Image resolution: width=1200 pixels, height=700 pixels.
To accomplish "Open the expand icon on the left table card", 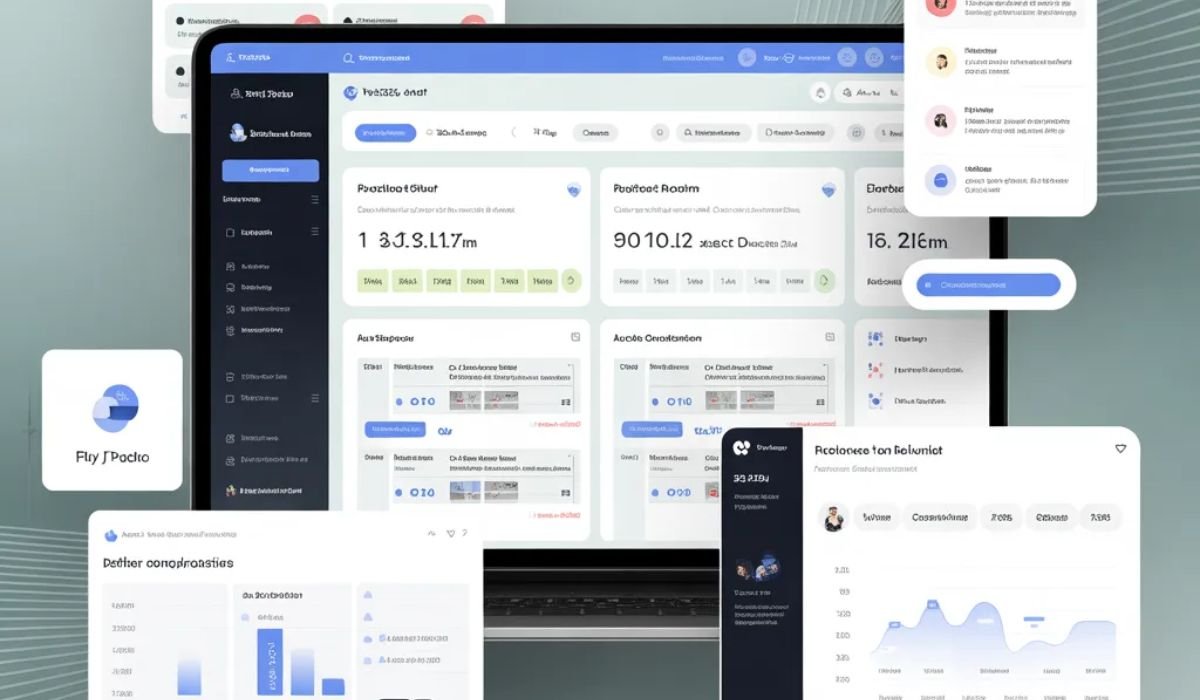I will pyautogui.click(x=575, y=338).
